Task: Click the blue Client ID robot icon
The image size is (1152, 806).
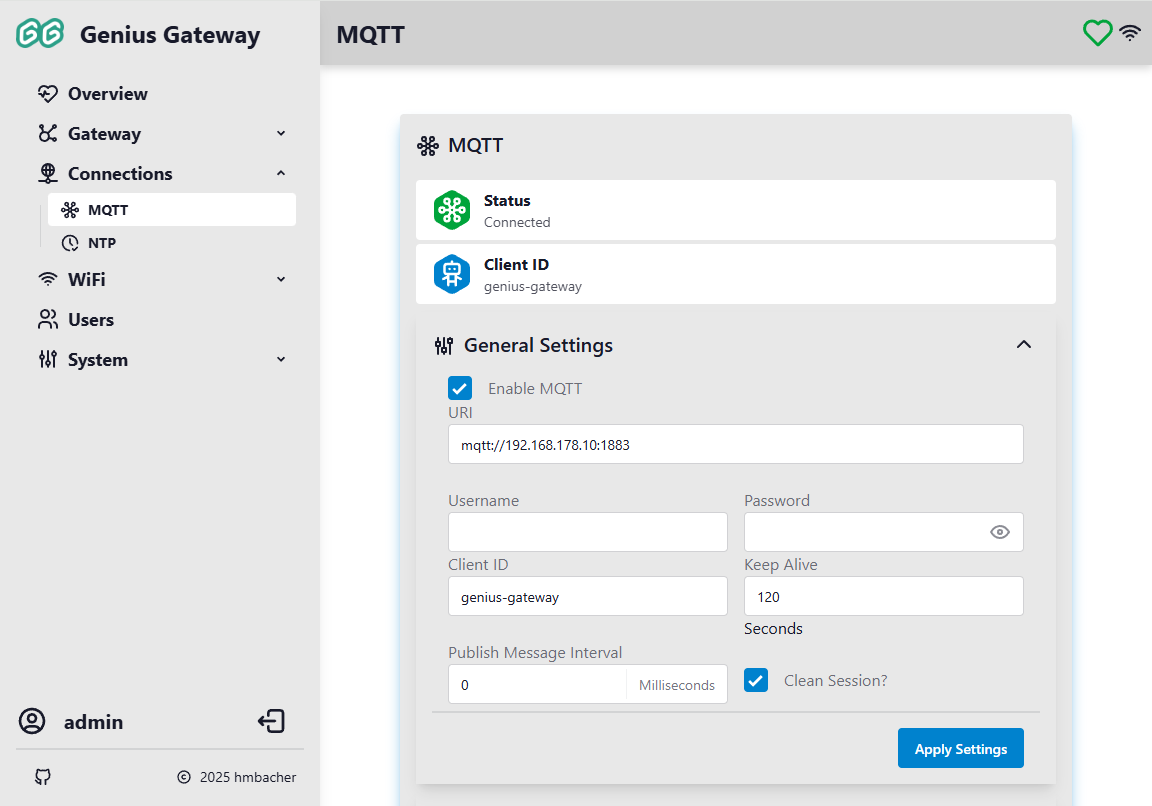Action: click(452, 274)
